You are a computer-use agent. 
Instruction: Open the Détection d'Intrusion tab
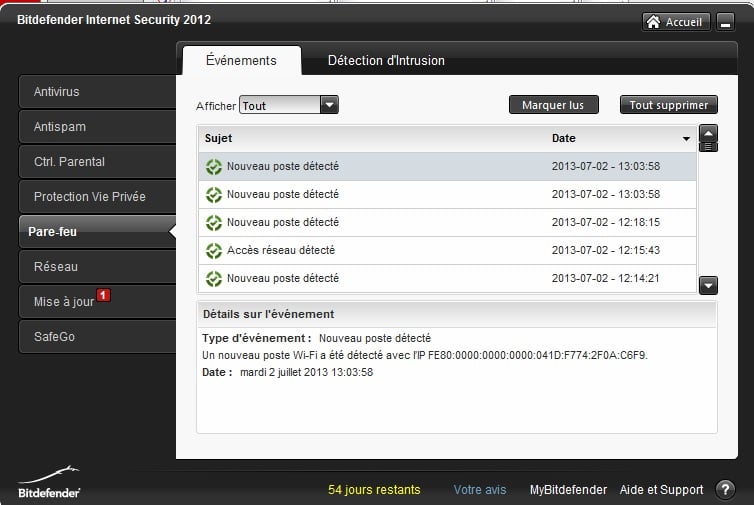pyautogui.click(x=386, y=61)
